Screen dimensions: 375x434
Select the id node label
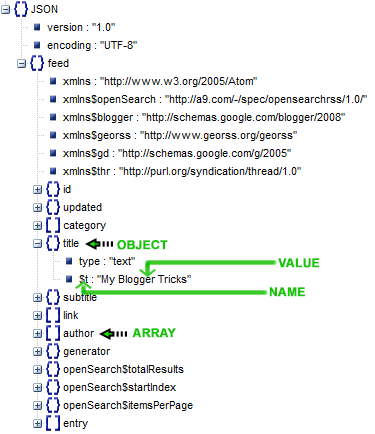click(67, 189)
